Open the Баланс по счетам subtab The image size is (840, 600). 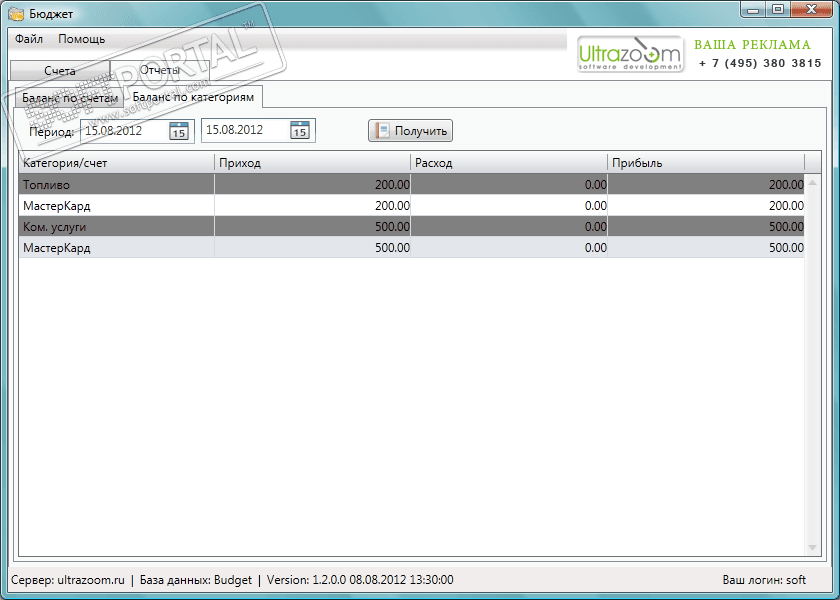pyautogui.click(x=70, y=98)
